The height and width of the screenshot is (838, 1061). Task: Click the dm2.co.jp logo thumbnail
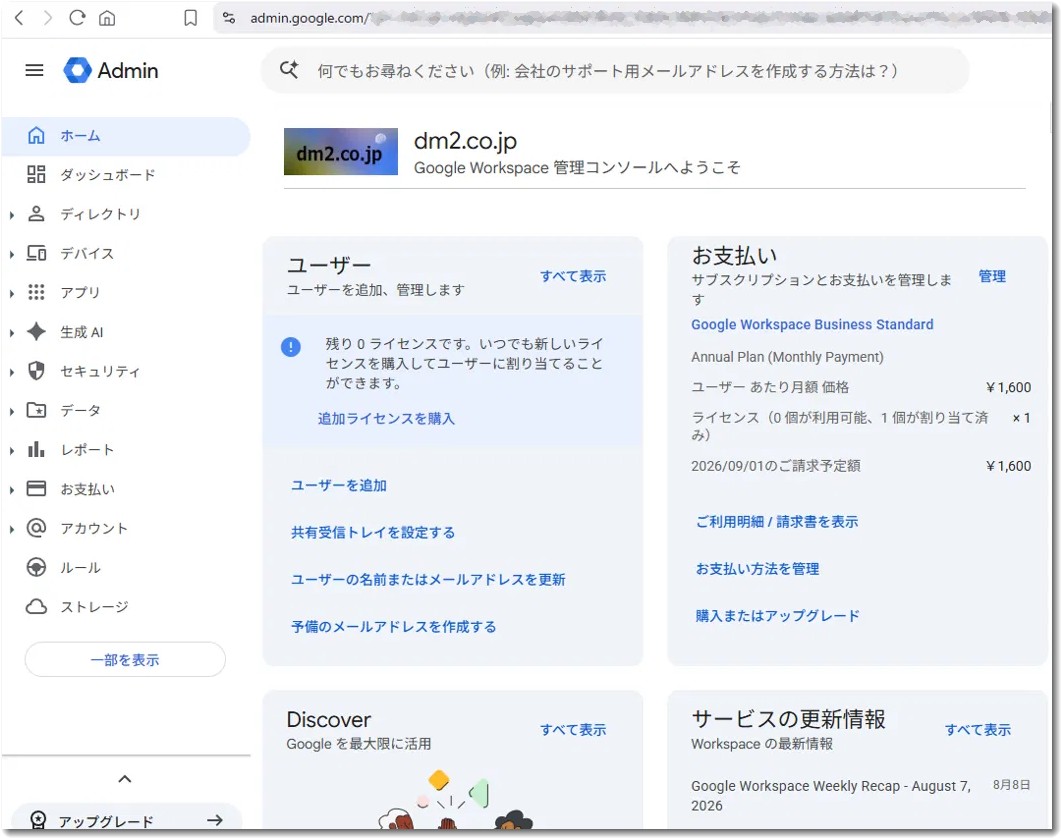click(x=340, y=152)
